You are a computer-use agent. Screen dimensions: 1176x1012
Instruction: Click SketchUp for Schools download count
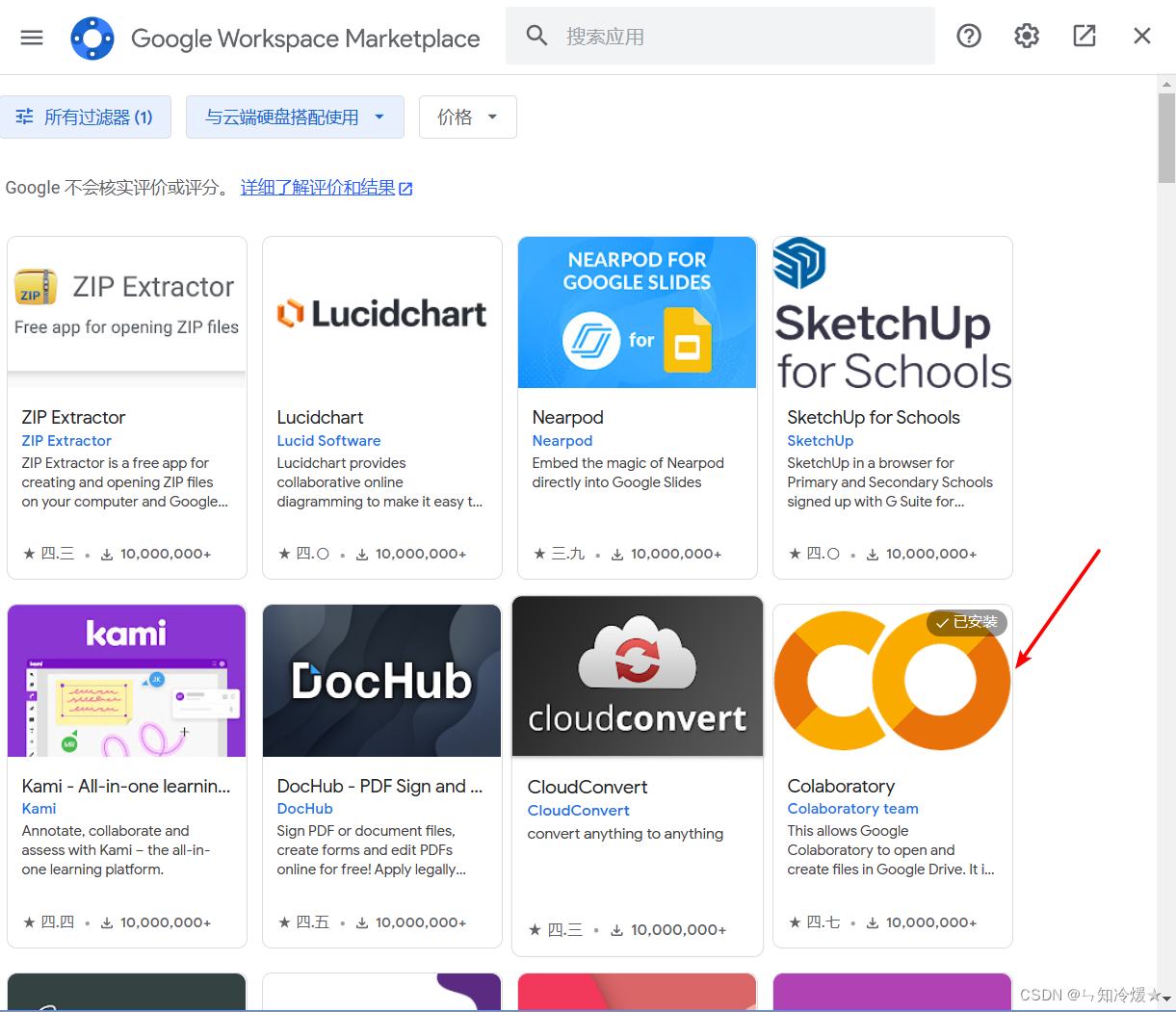[922, 554]
